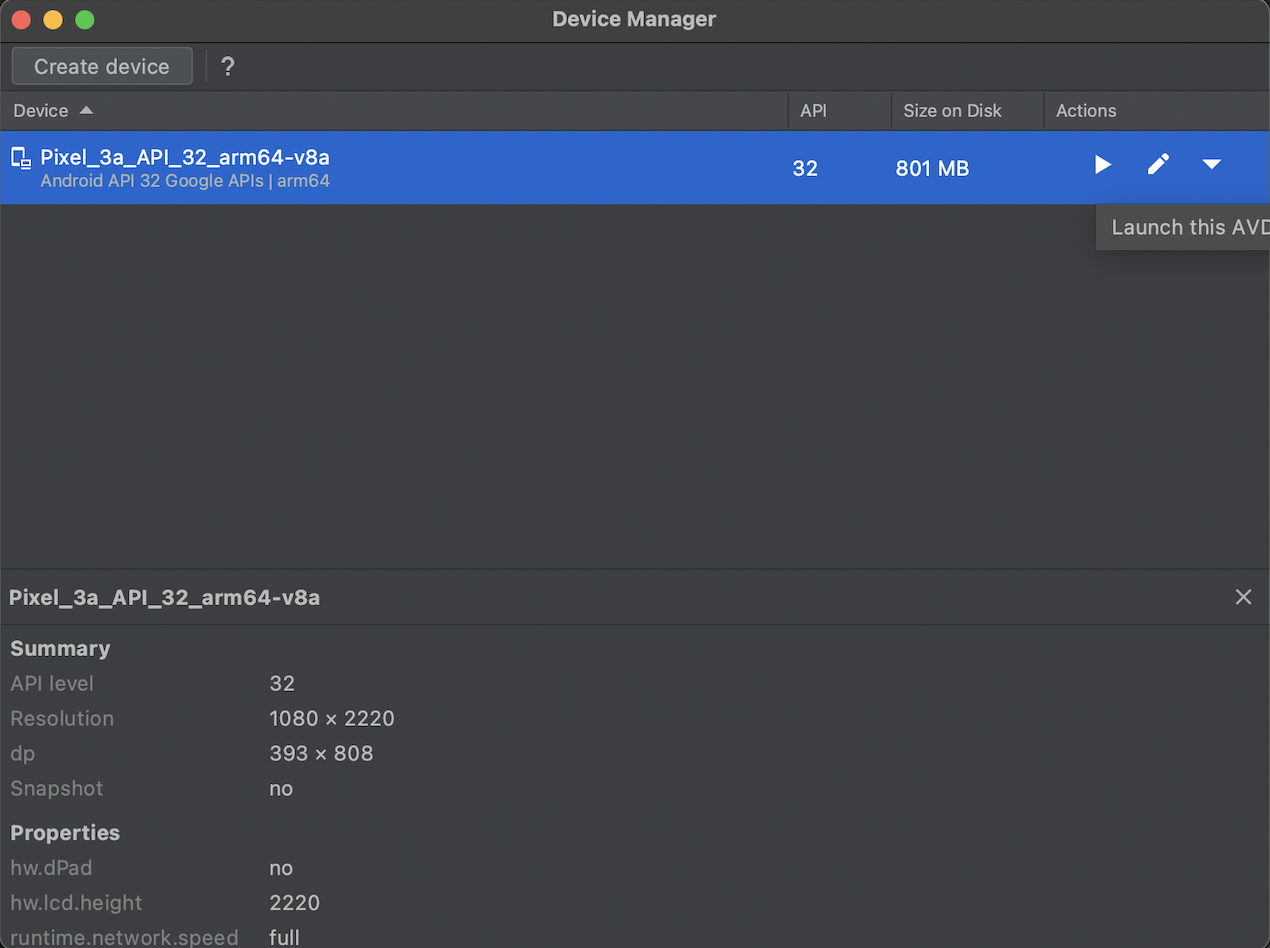1270x948 pixels.
Task: Click the API level label
Action: click(52, 684)
